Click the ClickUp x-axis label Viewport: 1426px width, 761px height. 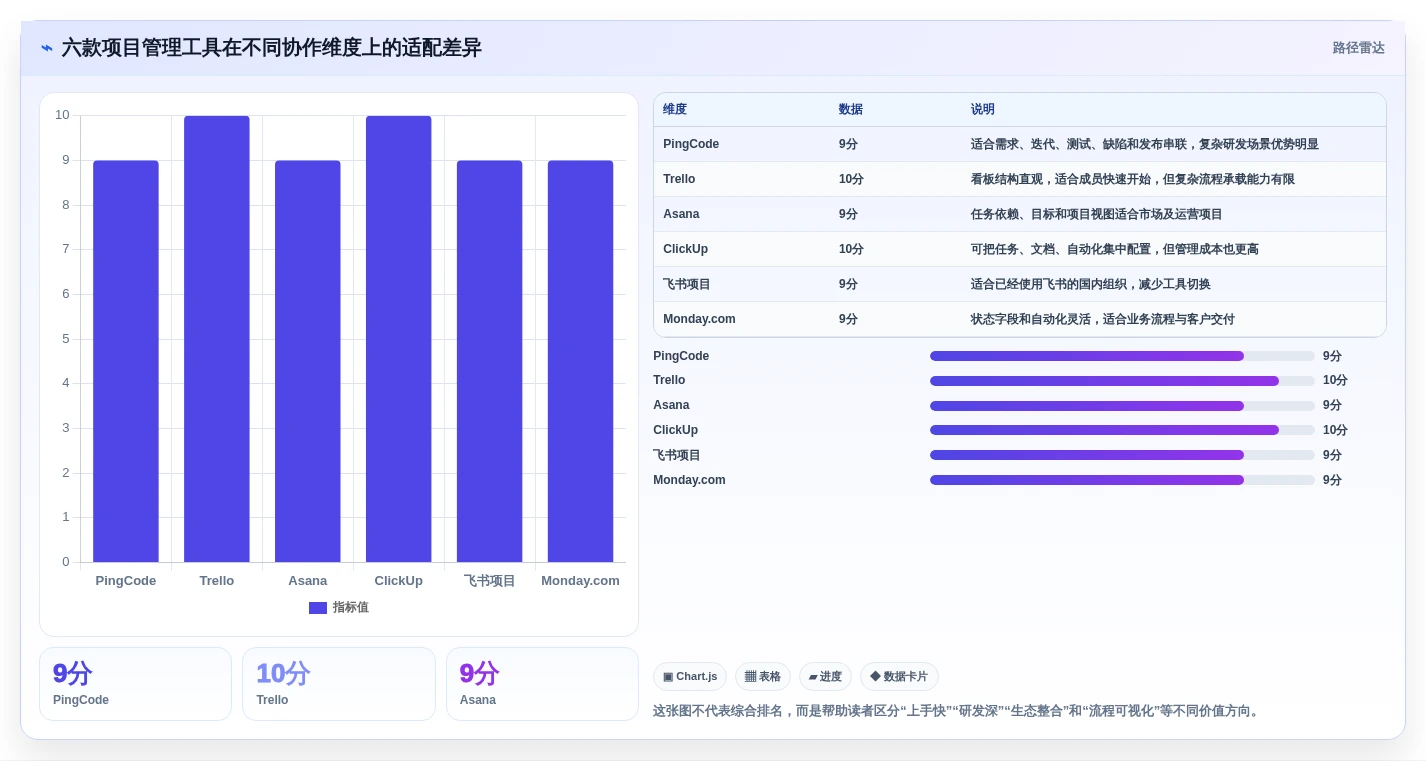point(398,581)
